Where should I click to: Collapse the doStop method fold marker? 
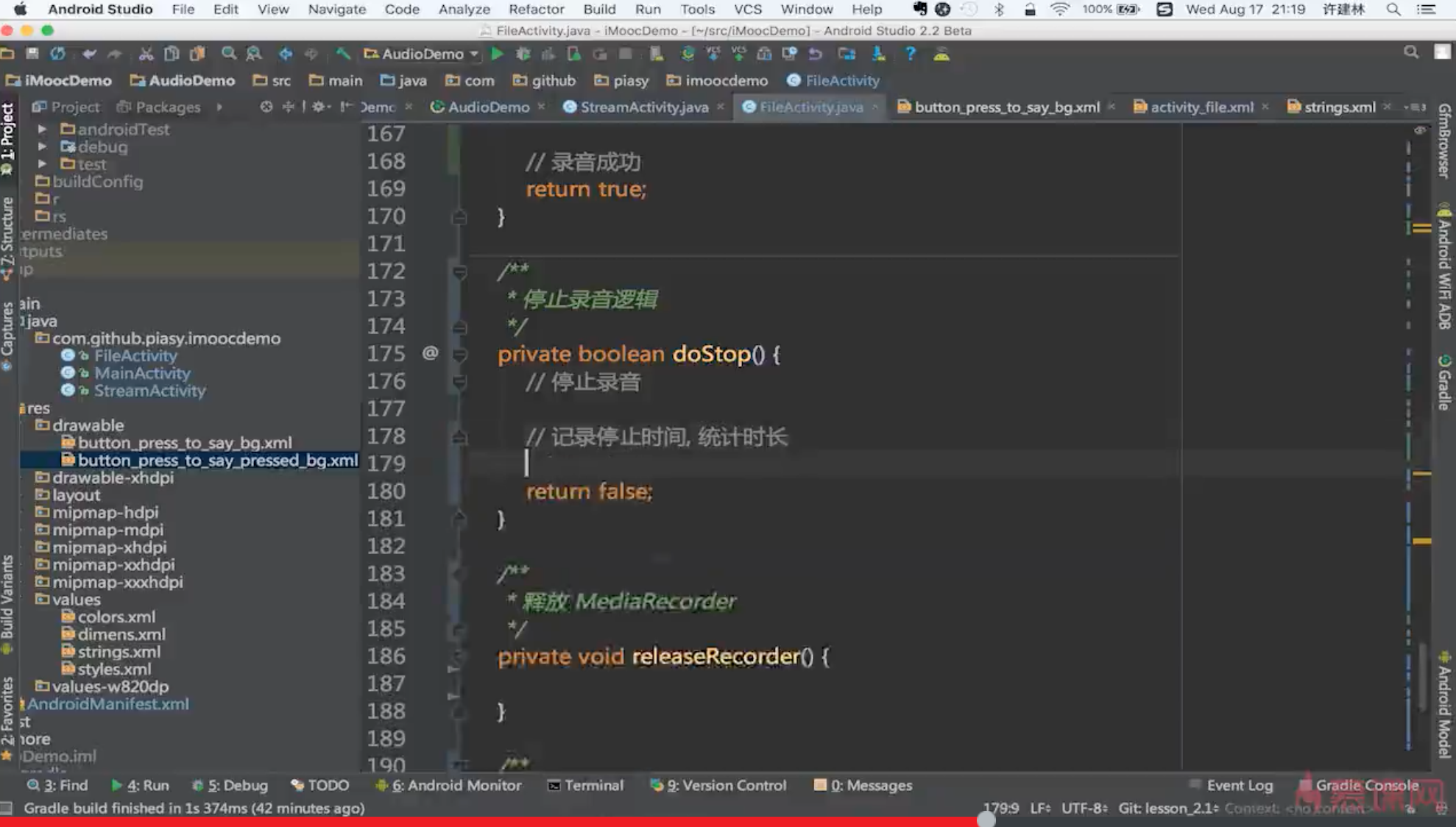click(x=459, y=354)
